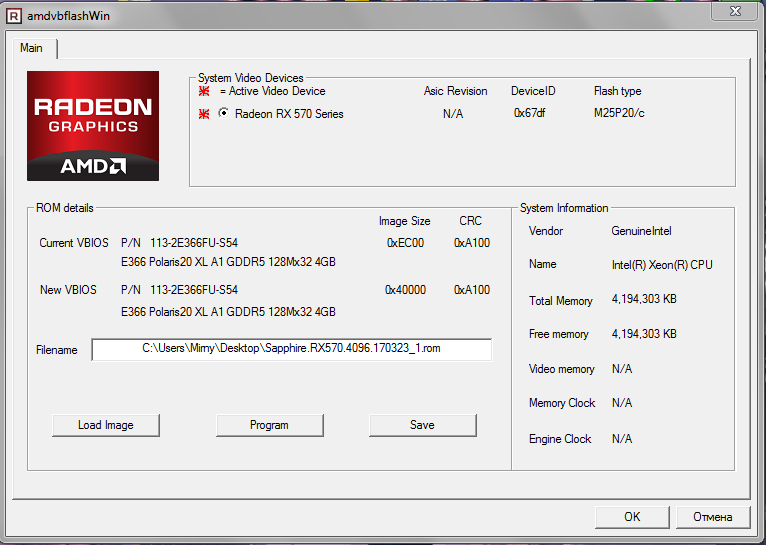Viewport: 766px width, 545px height.
Task: Click the red active-device star beside Radeon RX 570
Action: [204, 114]
